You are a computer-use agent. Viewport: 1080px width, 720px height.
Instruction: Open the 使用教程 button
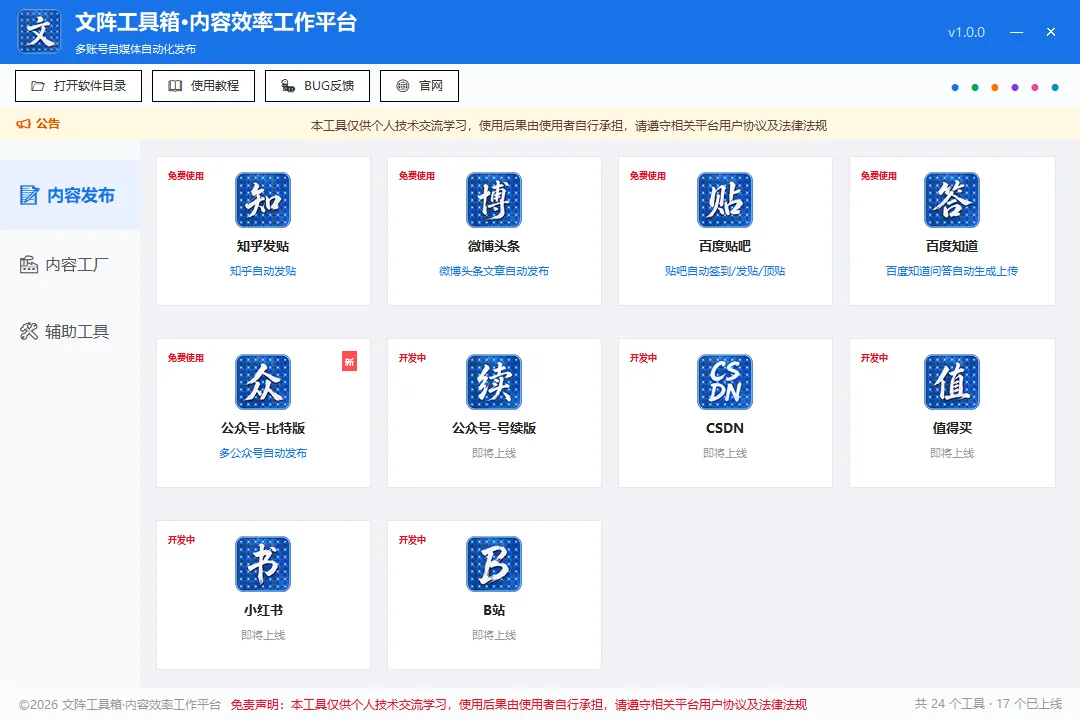[x=203, y=86]
